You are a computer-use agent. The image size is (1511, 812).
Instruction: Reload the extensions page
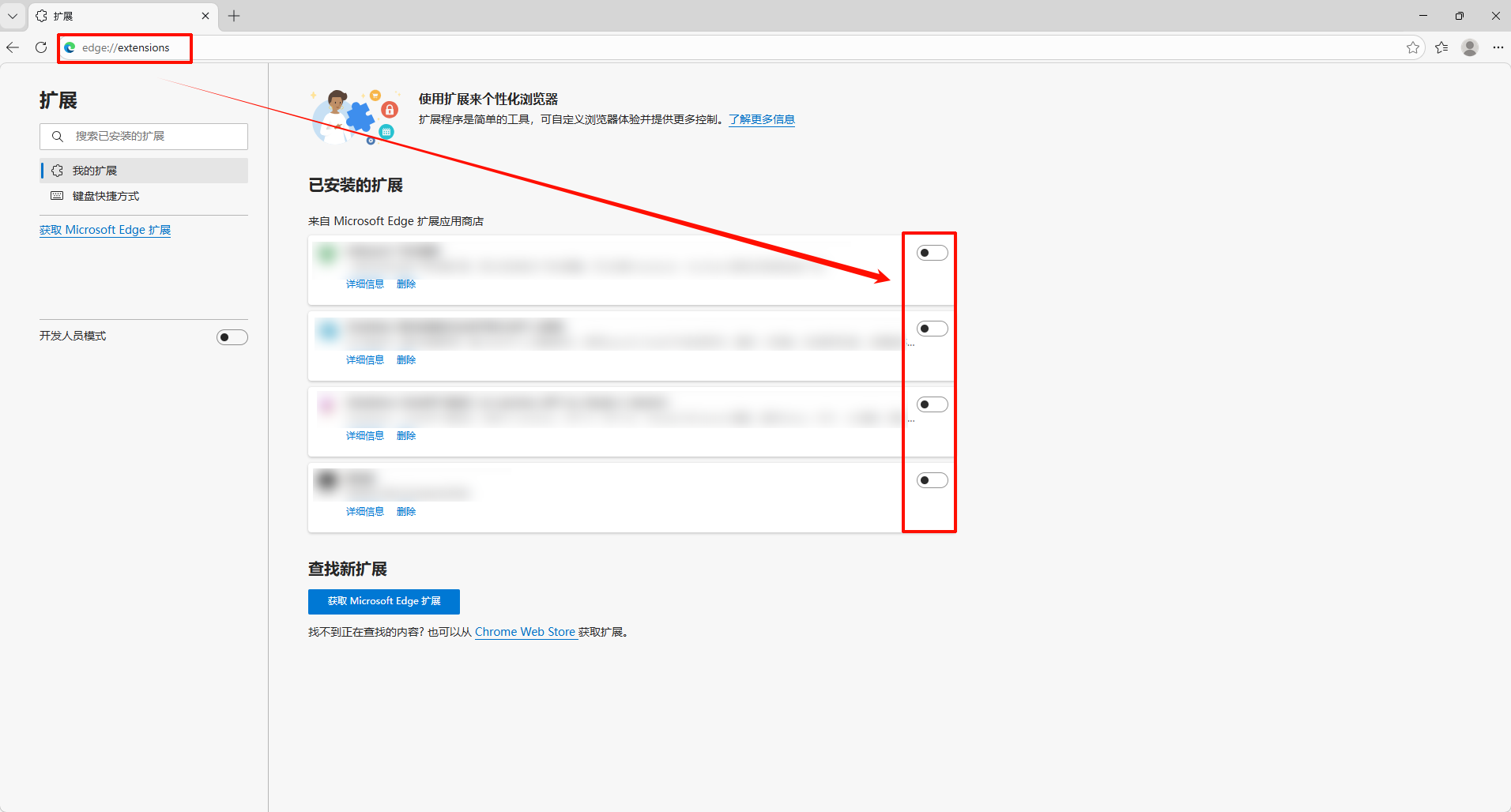click(x=41, y=47)
